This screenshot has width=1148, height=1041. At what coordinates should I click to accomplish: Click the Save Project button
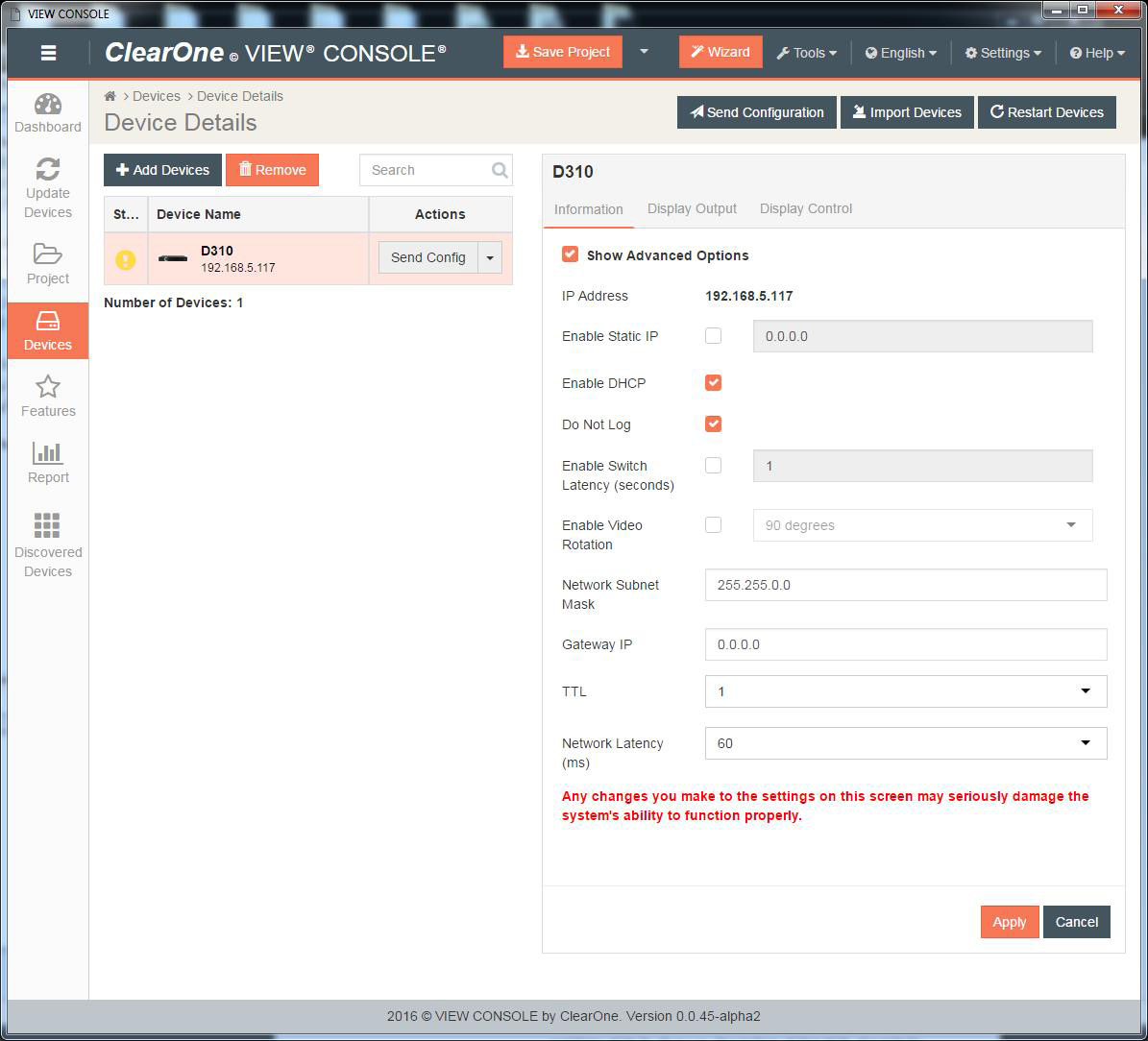[x=563, y=52]
